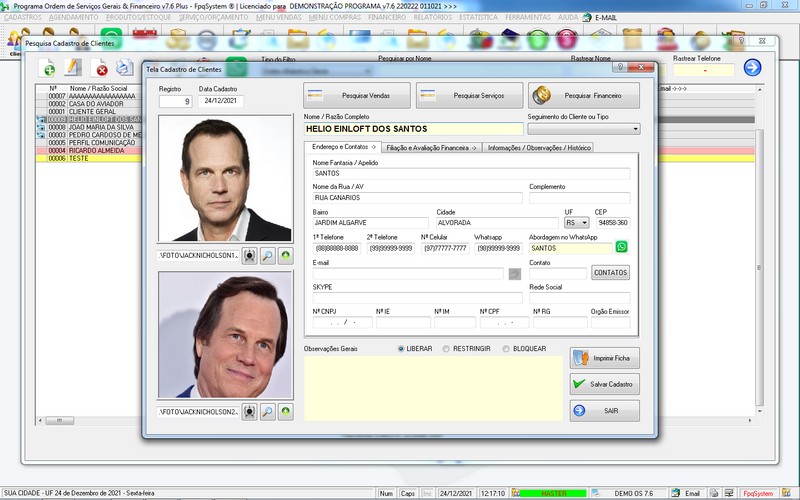
Task: Click new client icon with green plus
Action: click(47, 68)
